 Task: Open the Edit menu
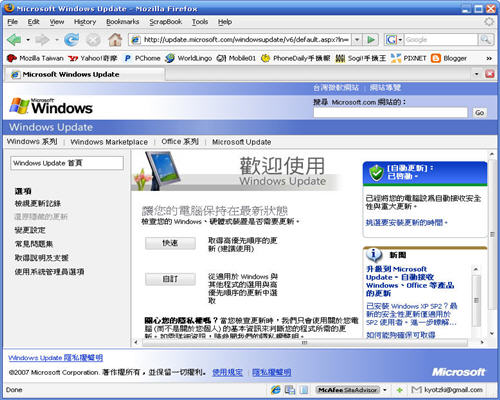[x=33, y=22]
